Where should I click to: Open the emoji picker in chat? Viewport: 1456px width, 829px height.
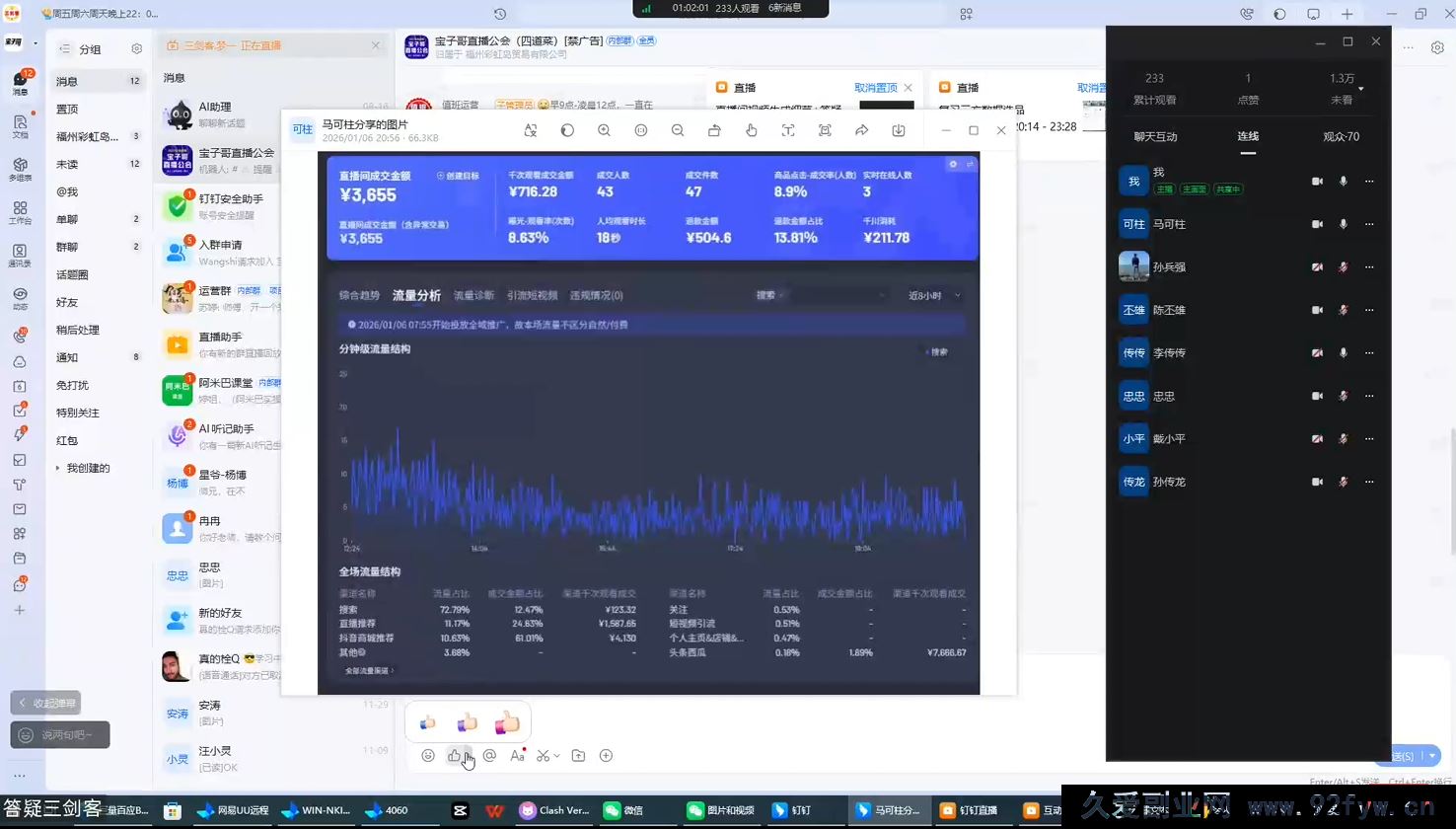428,756
